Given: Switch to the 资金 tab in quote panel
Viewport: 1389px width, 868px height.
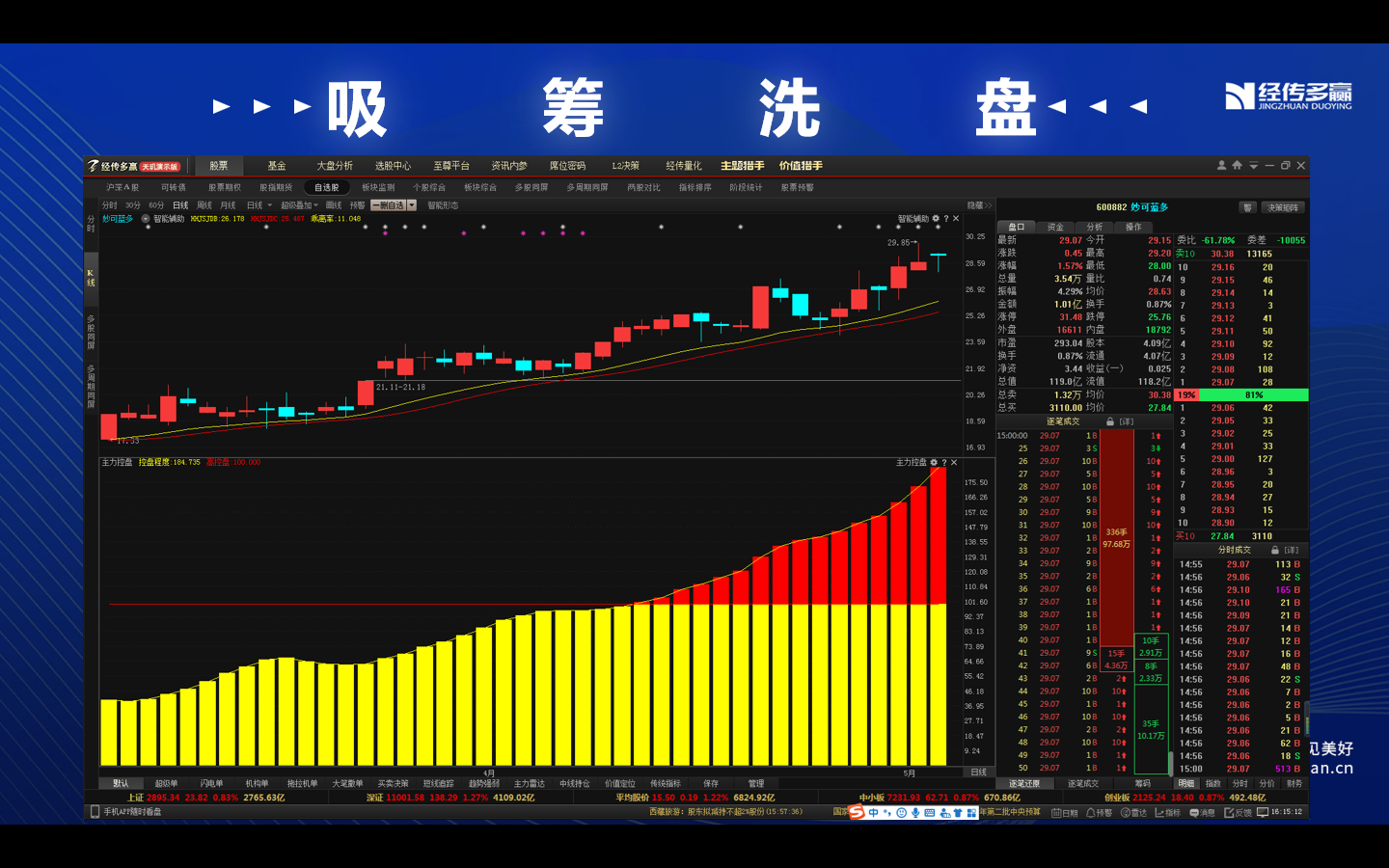Looking at the screenshot, I should 1055,227.
